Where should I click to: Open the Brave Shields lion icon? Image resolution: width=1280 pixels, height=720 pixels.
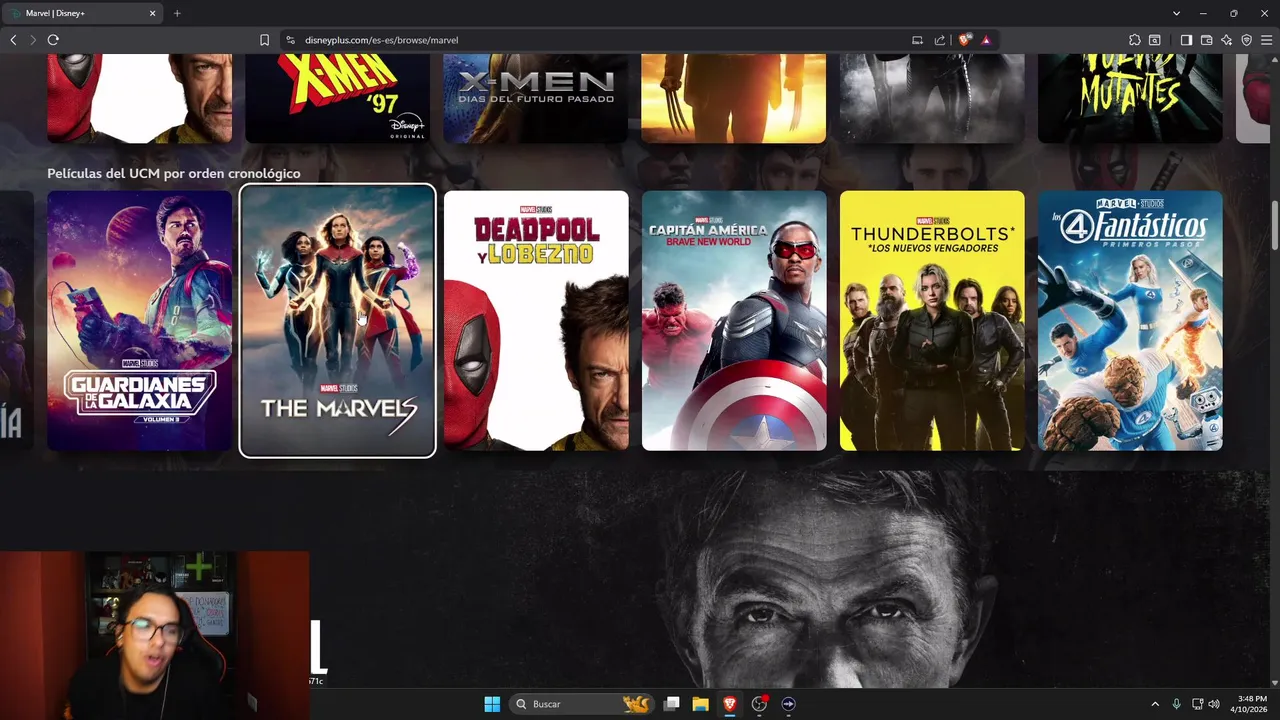click(964, 40)
